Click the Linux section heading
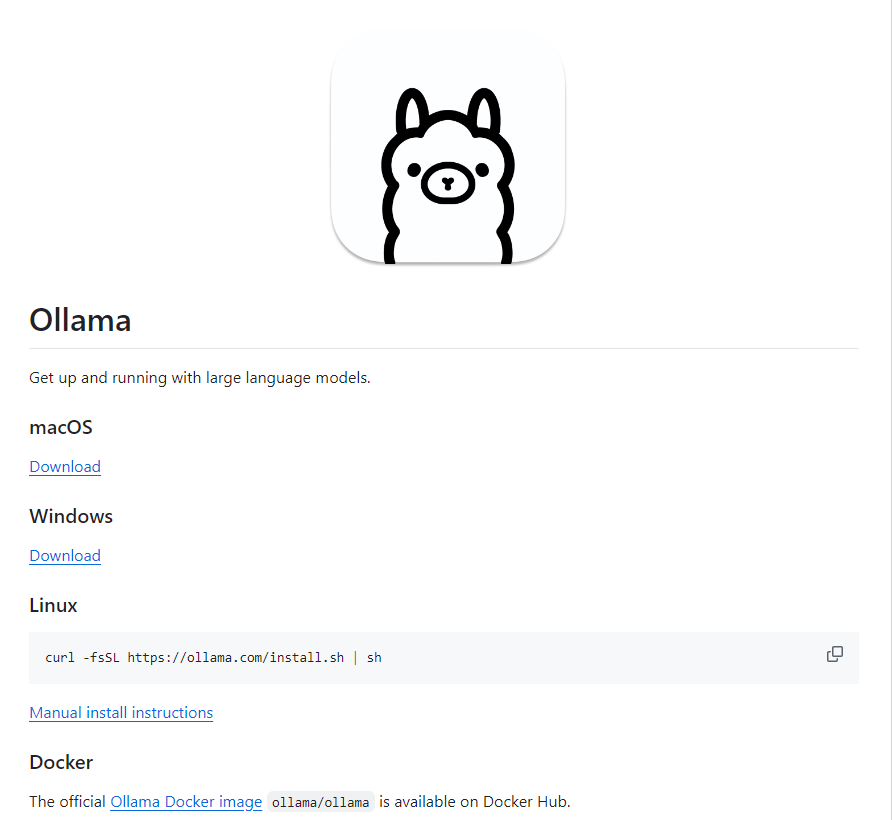893x820 pixels. 53,605
